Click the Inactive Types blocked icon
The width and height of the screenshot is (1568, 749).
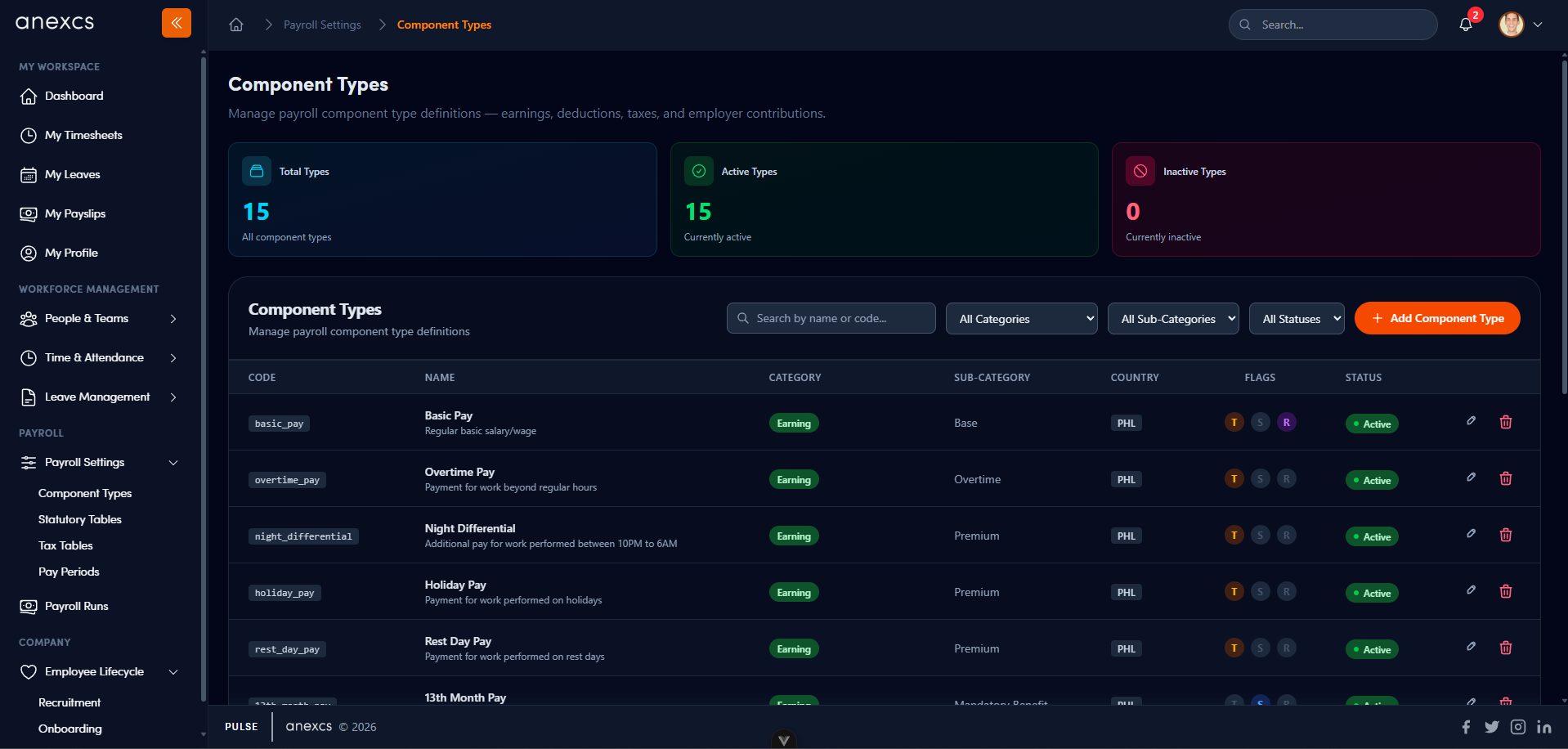pyautogui.click(x=1140, y=171)
